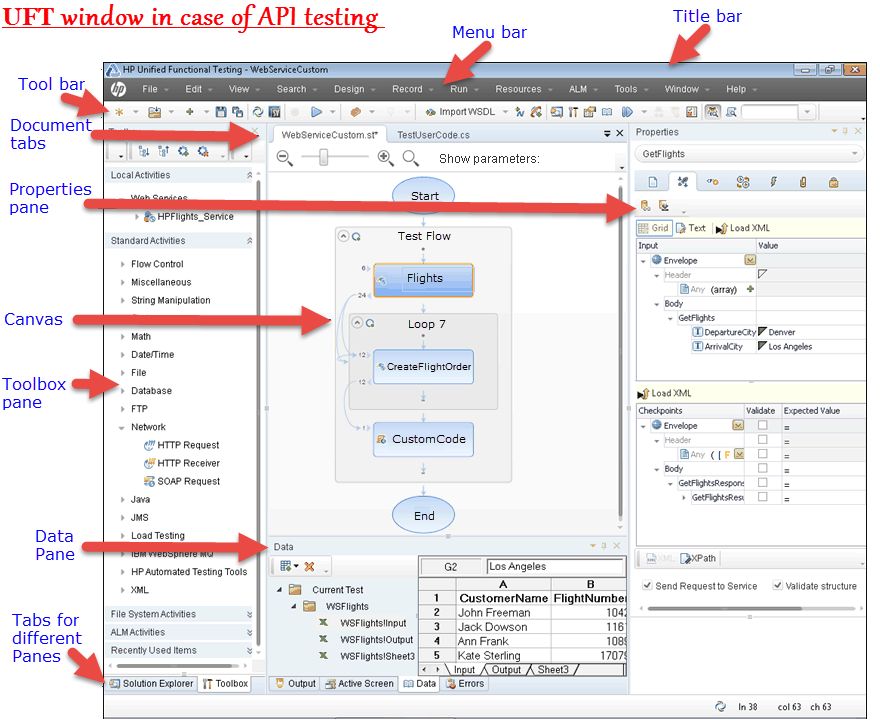Click the CreateFlightOrder step on canvas

424,367
